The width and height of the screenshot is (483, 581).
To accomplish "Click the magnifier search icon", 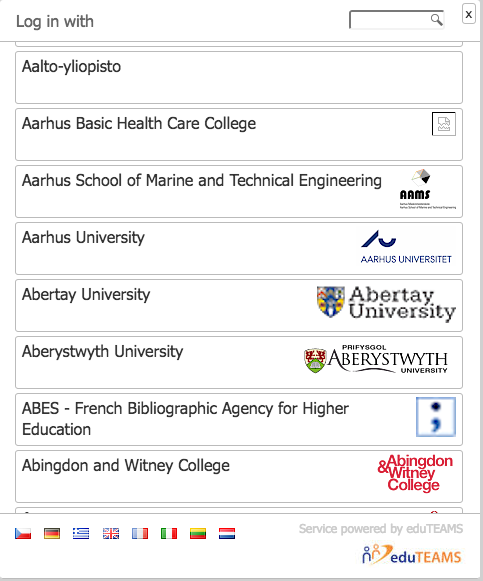I will pyautogui.click(x=436, y=20).
